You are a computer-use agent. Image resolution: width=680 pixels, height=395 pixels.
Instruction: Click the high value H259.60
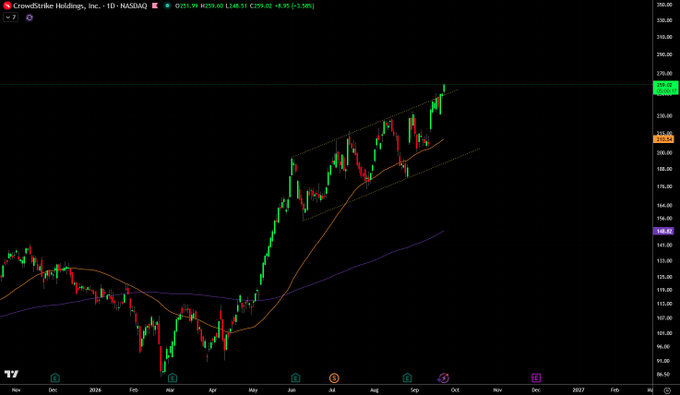[212, 6]
